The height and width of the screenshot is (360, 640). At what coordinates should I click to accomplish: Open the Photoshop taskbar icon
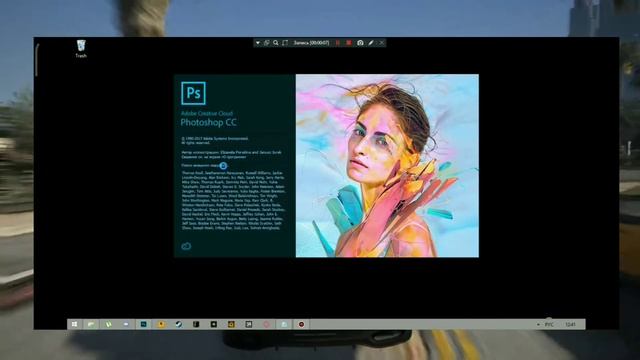pyautogui.click(x=144, y=324)
